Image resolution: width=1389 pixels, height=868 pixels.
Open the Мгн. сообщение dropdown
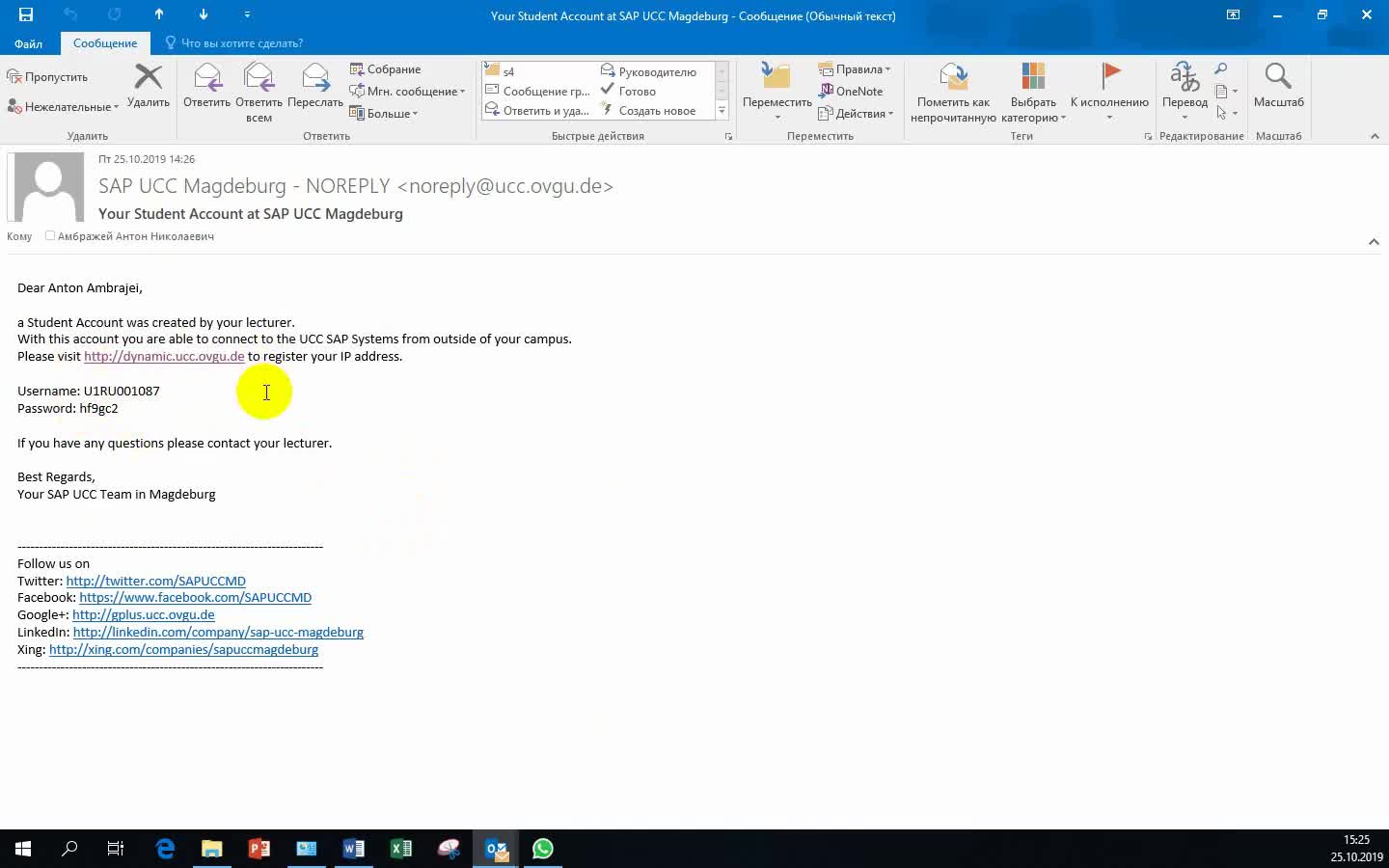pyautogui.click(x=407, y=92)
